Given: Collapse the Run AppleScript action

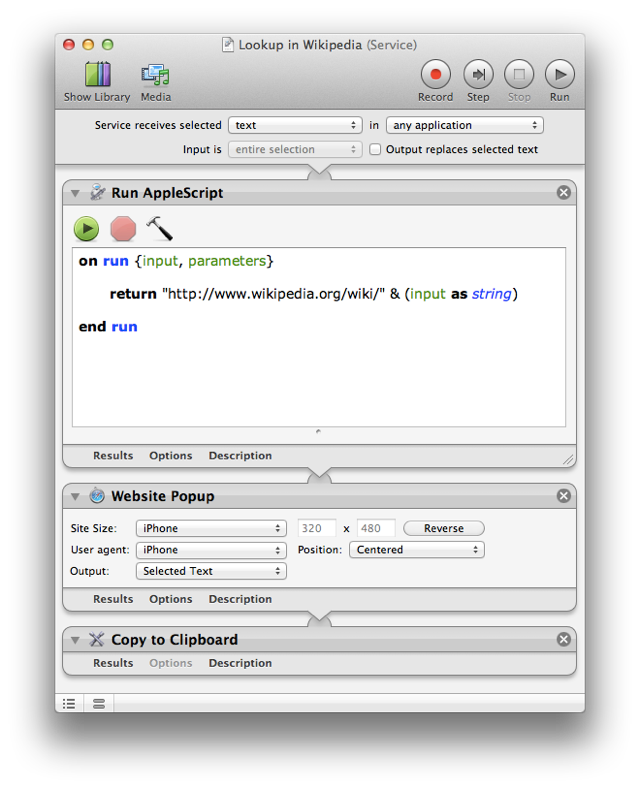Looking at the screenshot, I should 76,193.
